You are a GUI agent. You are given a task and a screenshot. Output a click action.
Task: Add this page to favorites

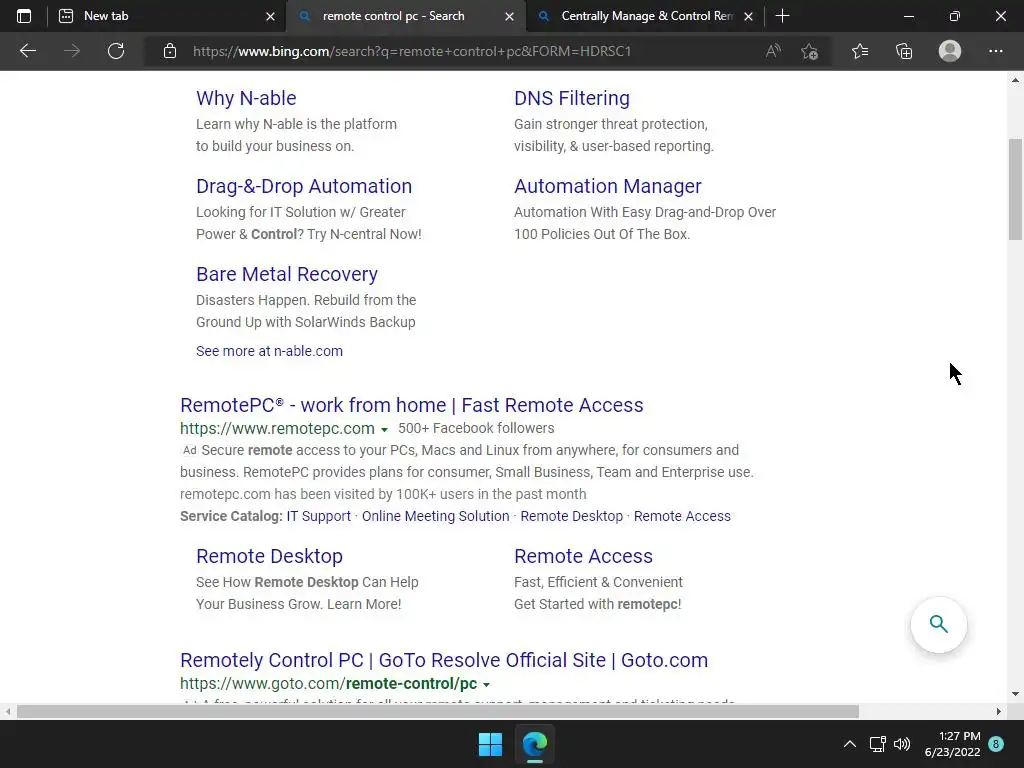click(x=810, y=51)
